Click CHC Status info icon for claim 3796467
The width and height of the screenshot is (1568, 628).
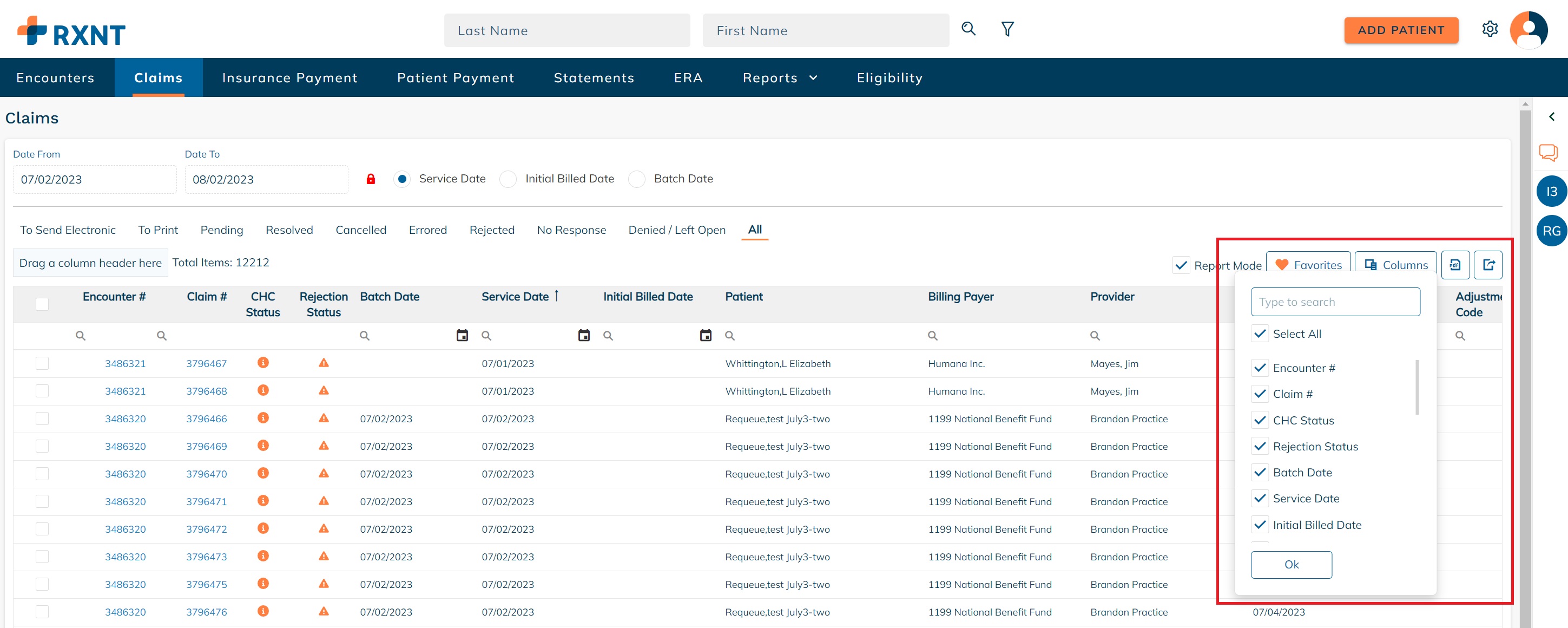tap(263, 362)
